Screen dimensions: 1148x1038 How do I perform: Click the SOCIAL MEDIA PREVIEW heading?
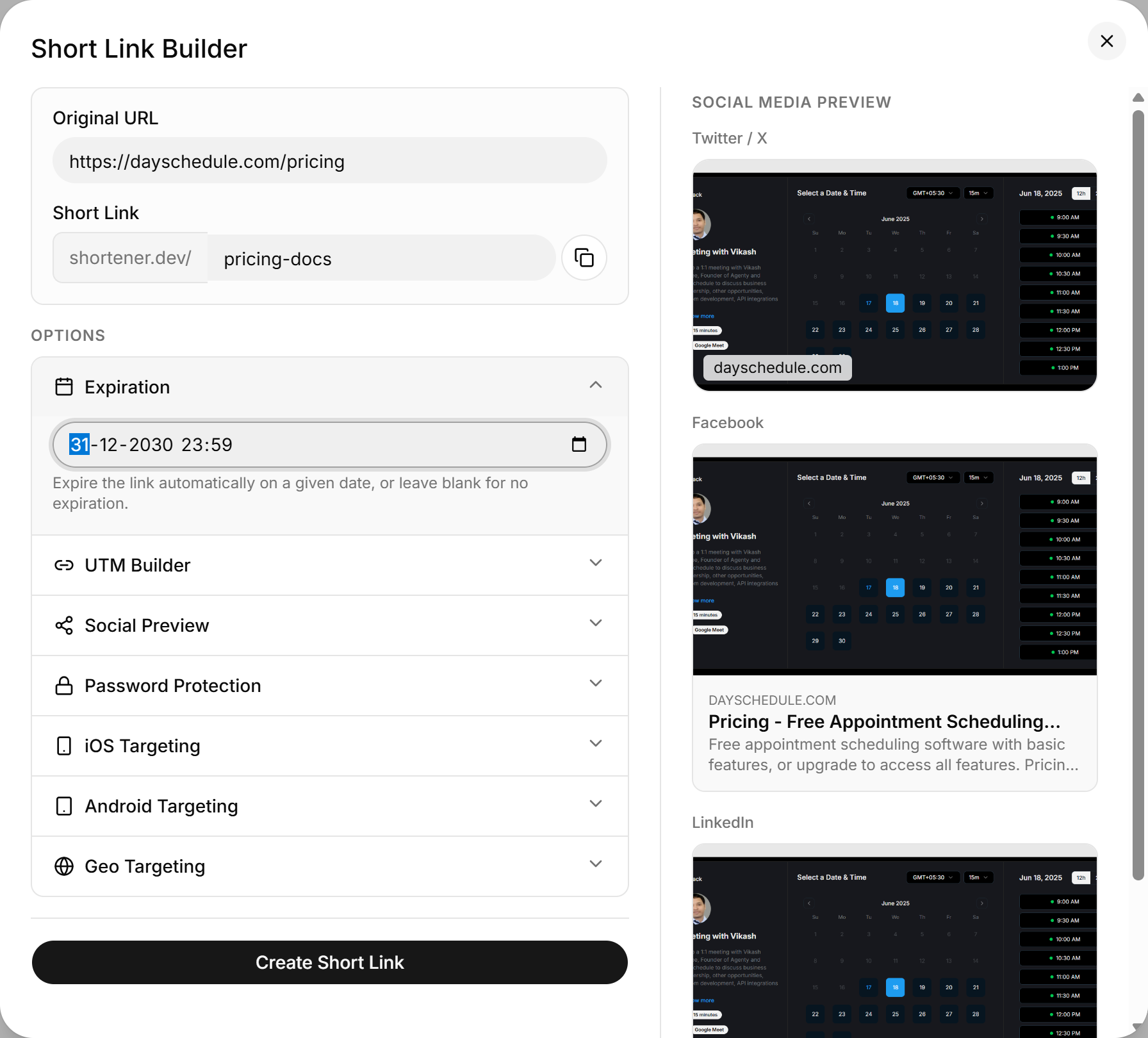(791, 103)
